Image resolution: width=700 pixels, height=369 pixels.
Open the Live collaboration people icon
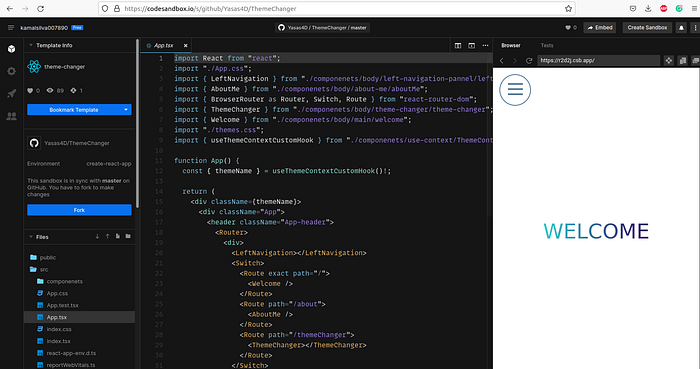point(12,116)
